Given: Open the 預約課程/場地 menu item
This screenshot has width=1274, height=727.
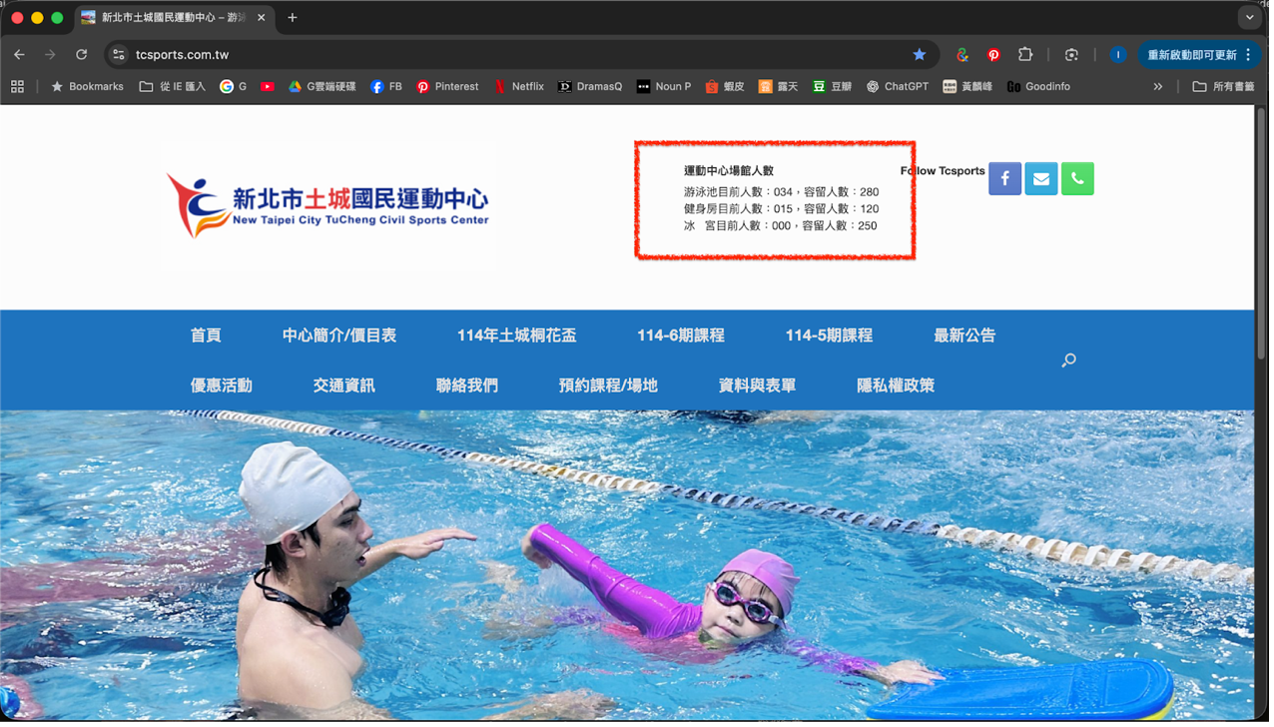Looking at the screenshot, I should click(608, 386).
